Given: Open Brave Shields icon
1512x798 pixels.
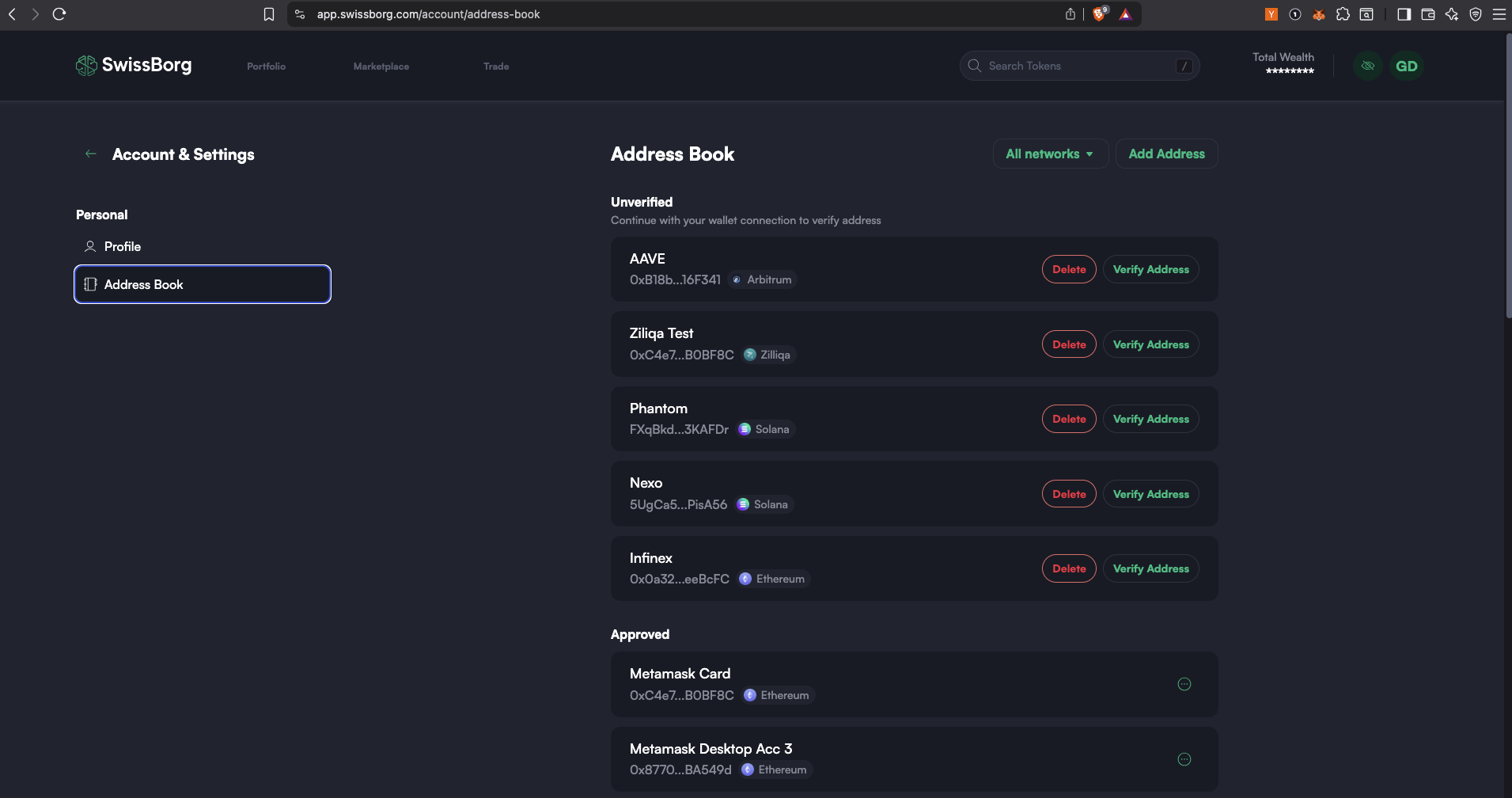Looking at the screenshot, I should coord(1100,13).
